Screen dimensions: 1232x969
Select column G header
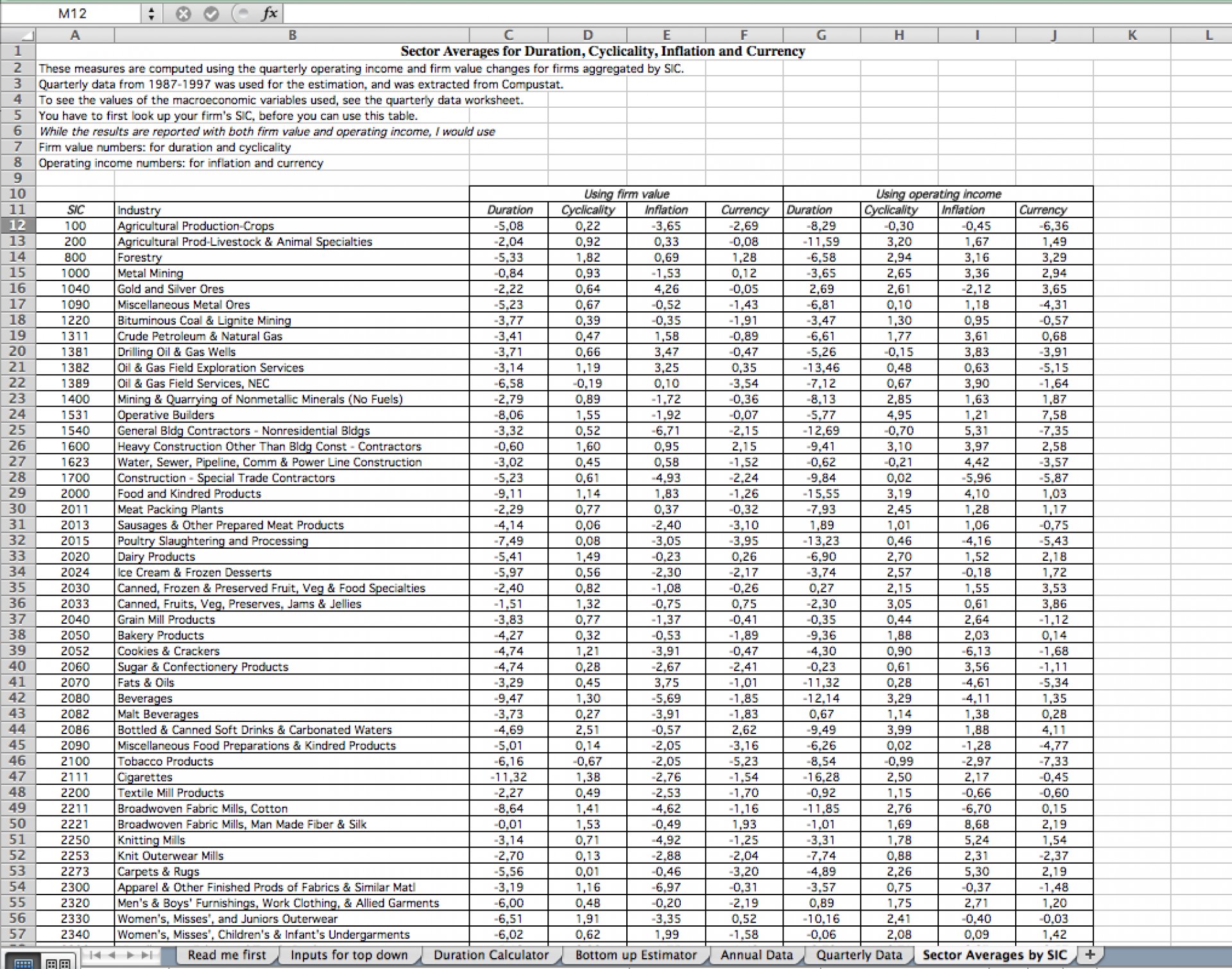coord(821,35)
